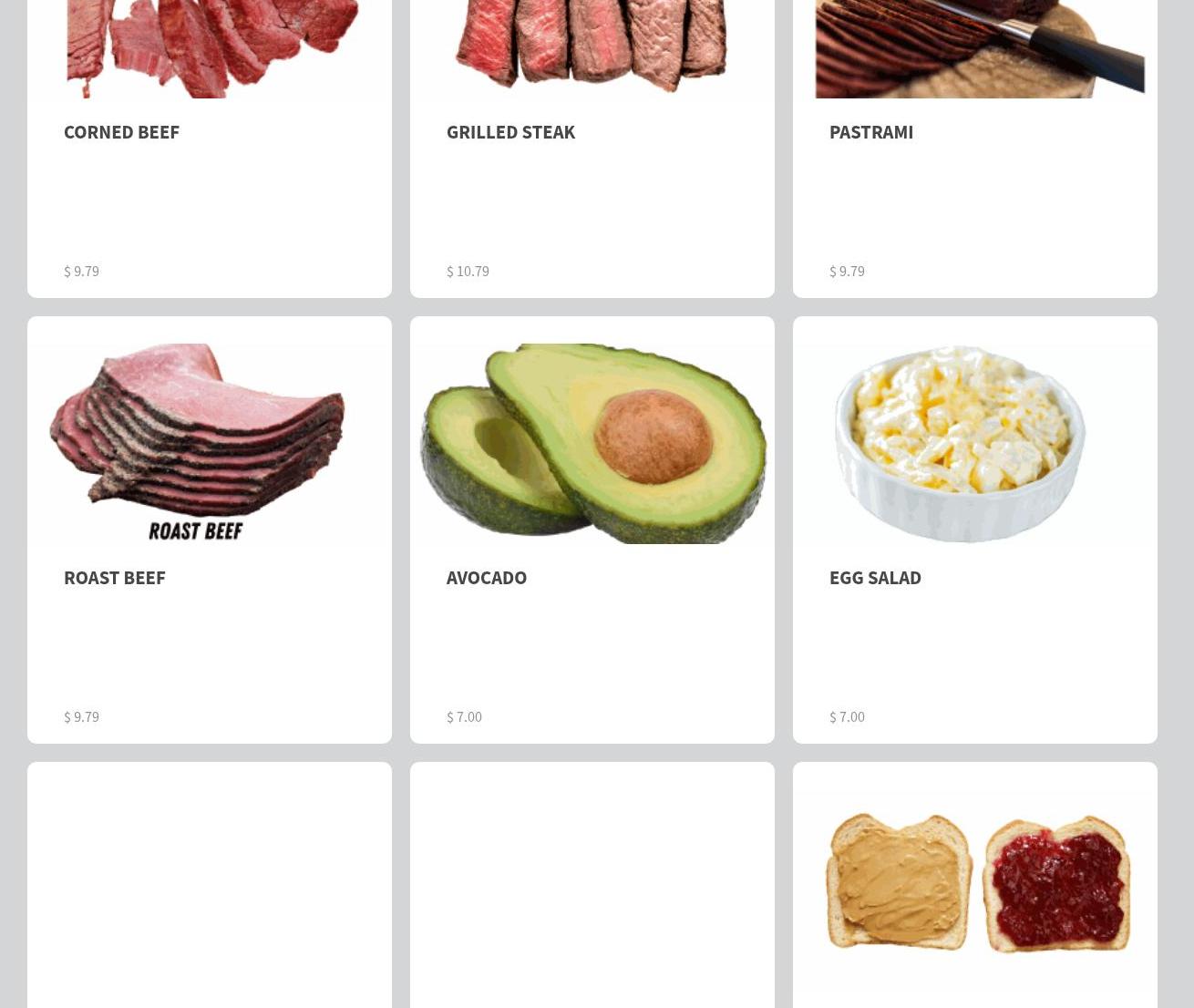Select the Egg Salad bowl image
This screenshot has height=1008, width=1194.
[x=975, y=444]
